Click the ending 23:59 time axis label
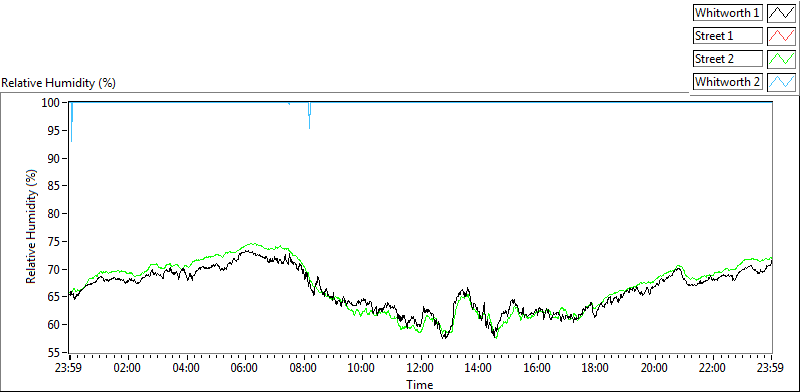This screenshot has width=800, height=392. [x=771, y=368]
